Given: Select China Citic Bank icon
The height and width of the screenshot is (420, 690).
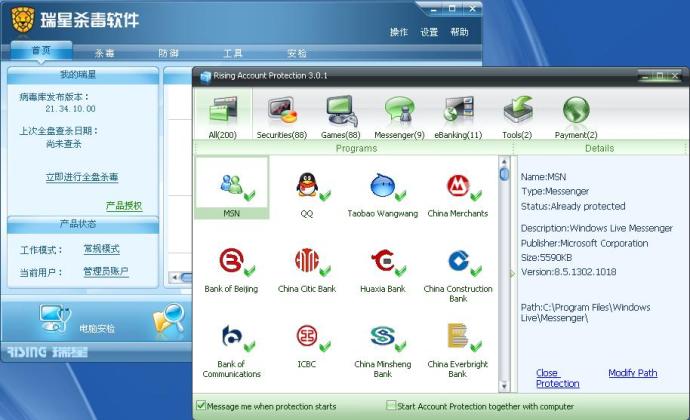Looking at the screenshot, I should pos(307,260).
